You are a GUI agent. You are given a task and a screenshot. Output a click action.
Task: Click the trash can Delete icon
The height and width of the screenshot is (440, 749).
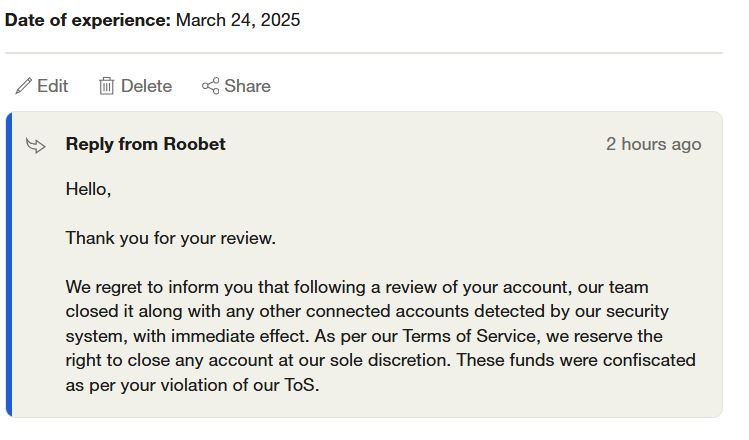pyautogui.click(x=106, y=86)
